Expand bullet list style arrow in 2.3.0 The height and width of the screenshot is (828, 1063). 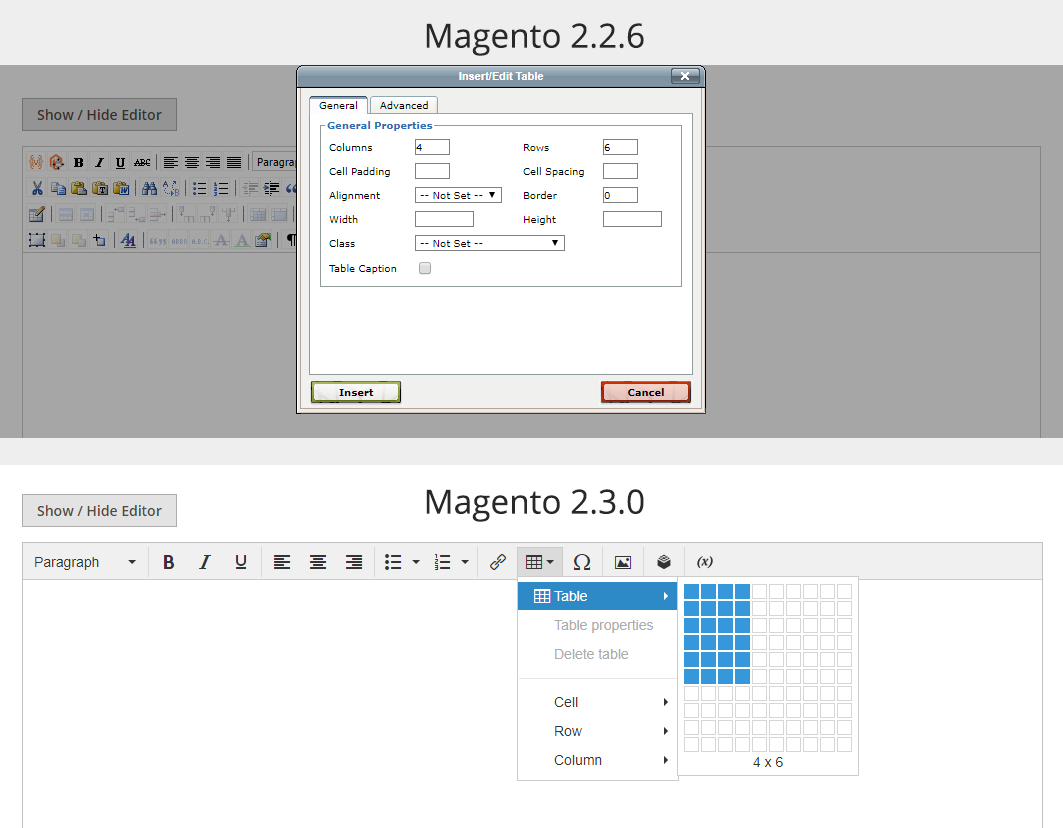pyautogui.click(x=416, y=561)
